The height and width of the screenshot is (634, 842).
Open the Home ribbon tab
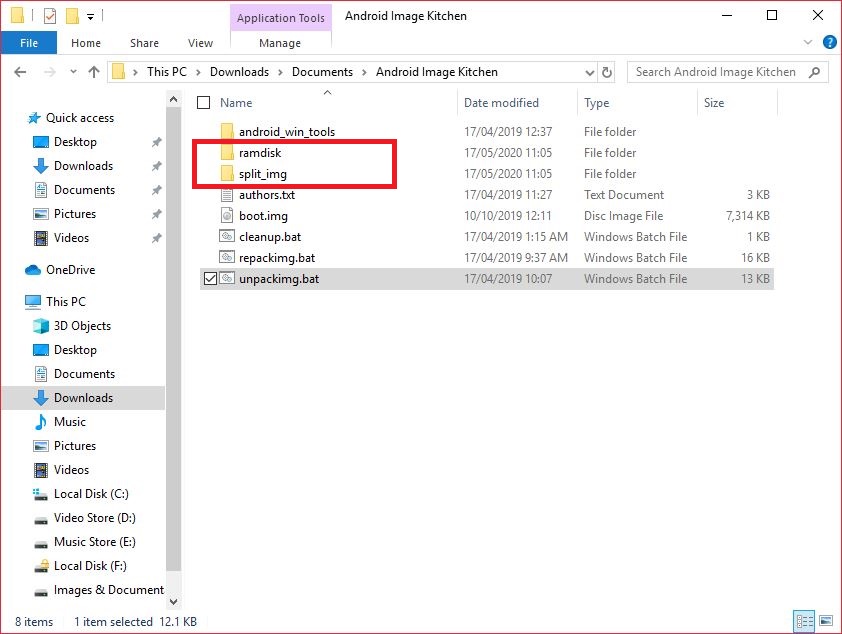tap(86, 43)
